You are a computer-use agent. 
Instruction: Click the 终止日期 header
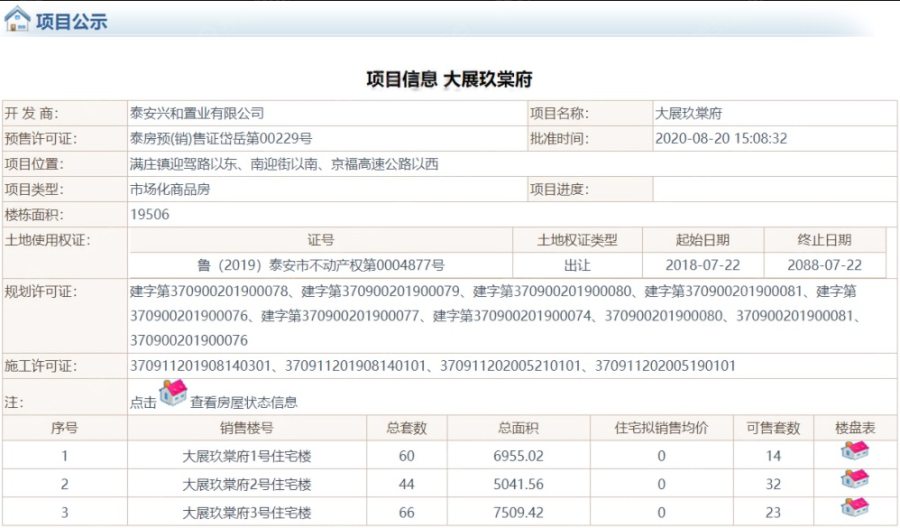pyautogui.click(x=824, y=240)
